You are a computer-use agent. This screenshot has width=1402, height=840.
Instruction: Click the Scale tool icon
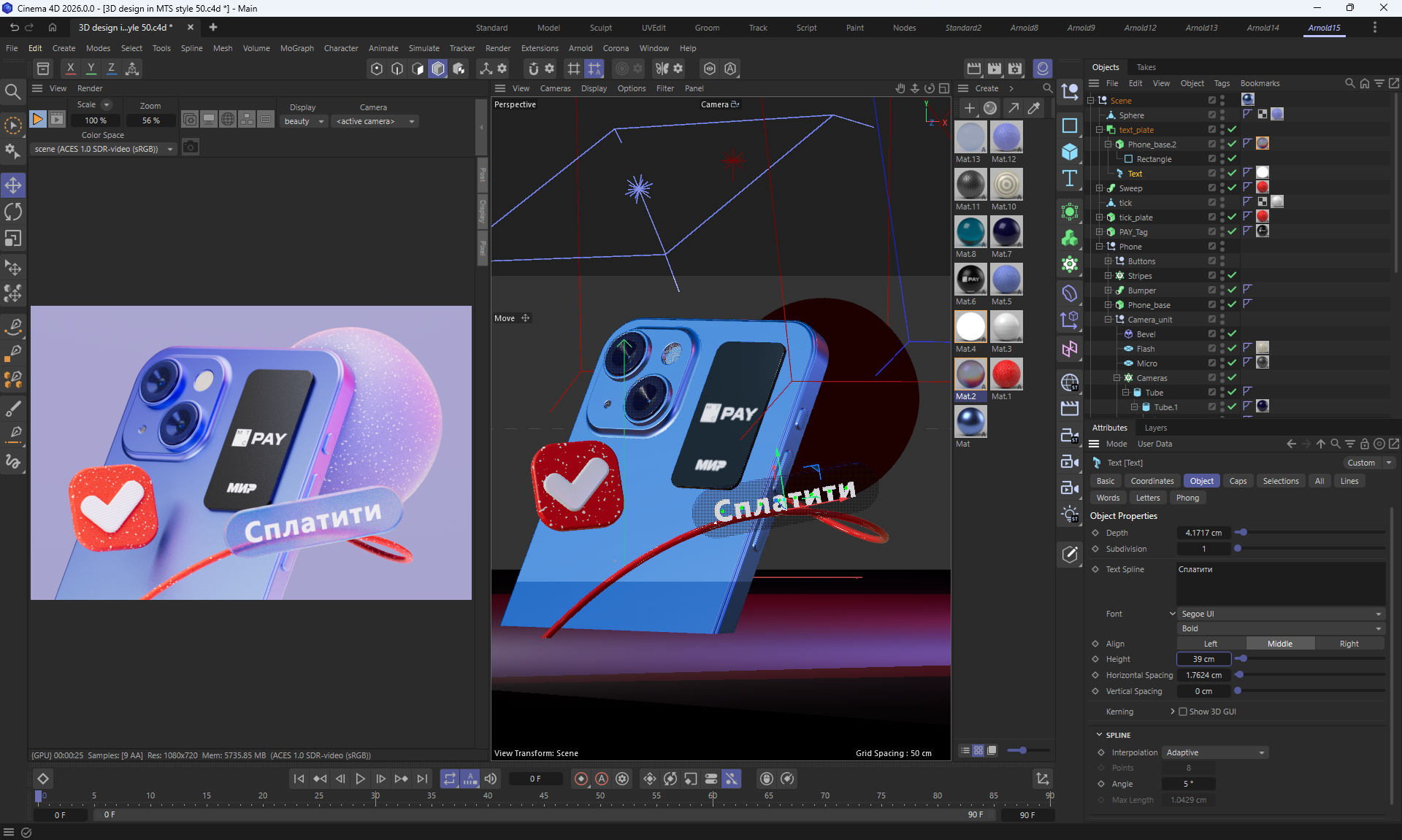(13, 239)
